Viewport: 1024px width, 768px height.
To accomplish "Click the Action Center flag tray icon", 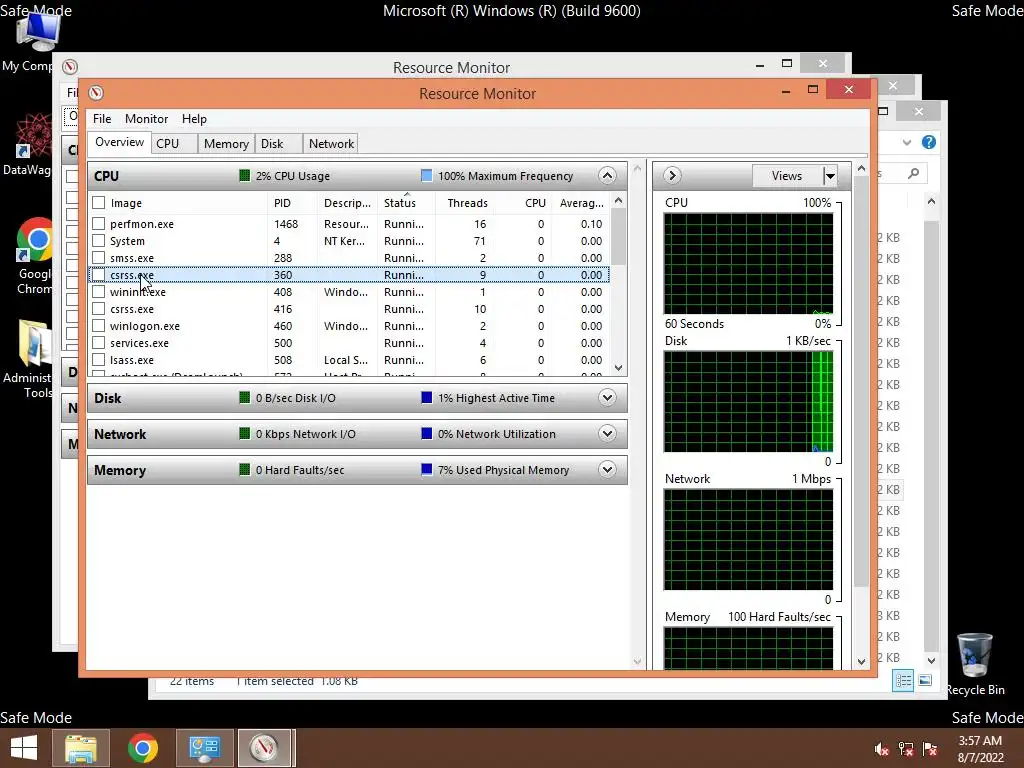I will click(x=930, y=749).
